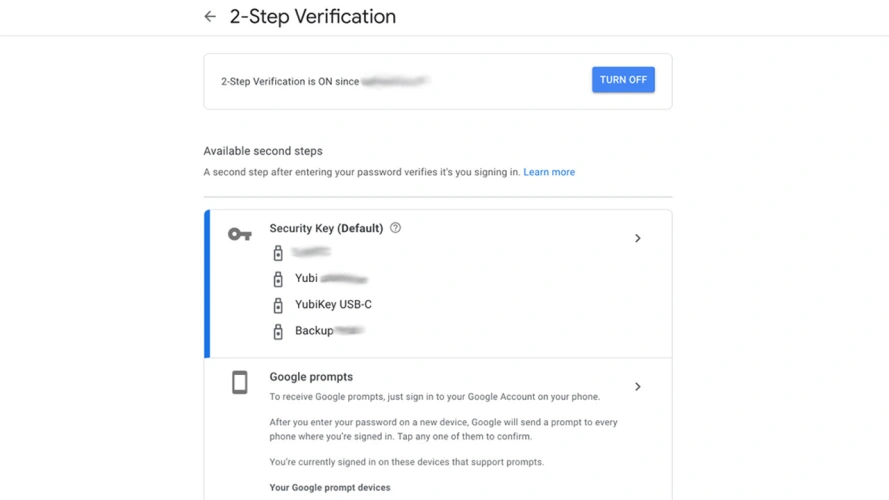889x500 pixels.
Task: Click the phone icon beside Google prompts
Action: 240,382
